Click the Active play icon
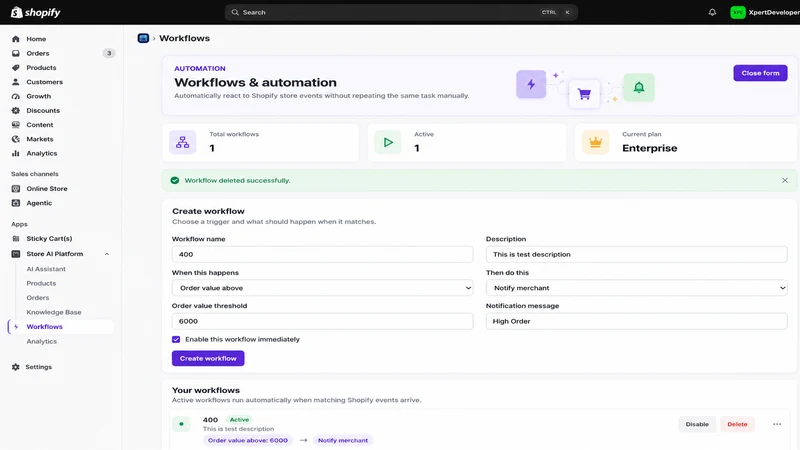This screenshot has height=450, width=800. (x=388, y=142)
